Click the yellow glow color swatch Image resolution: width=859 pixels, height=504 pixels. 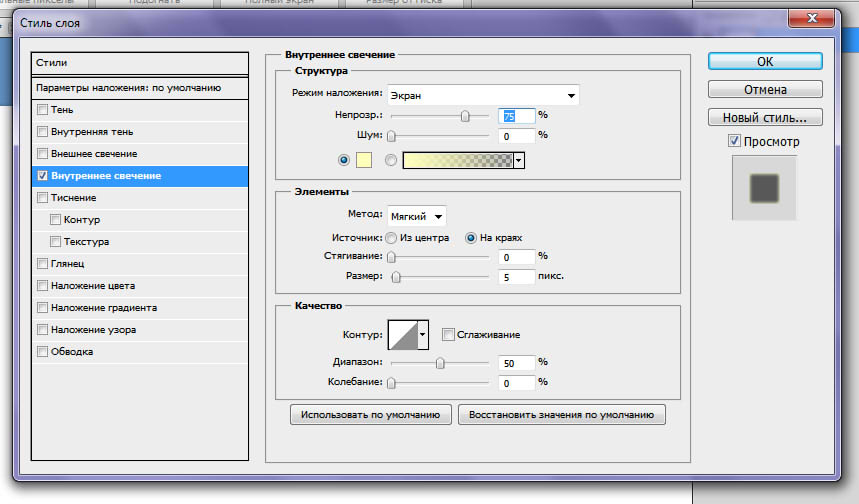(x=364, y=160)
